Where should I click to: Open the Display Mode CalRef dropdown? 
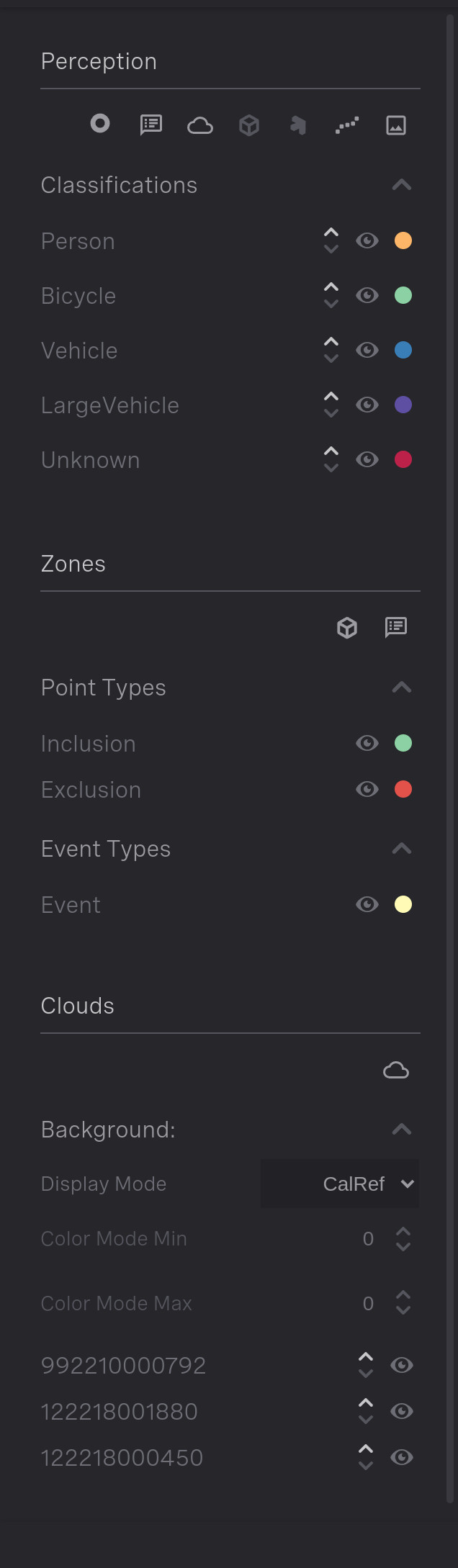click(x=340, y=1184)
